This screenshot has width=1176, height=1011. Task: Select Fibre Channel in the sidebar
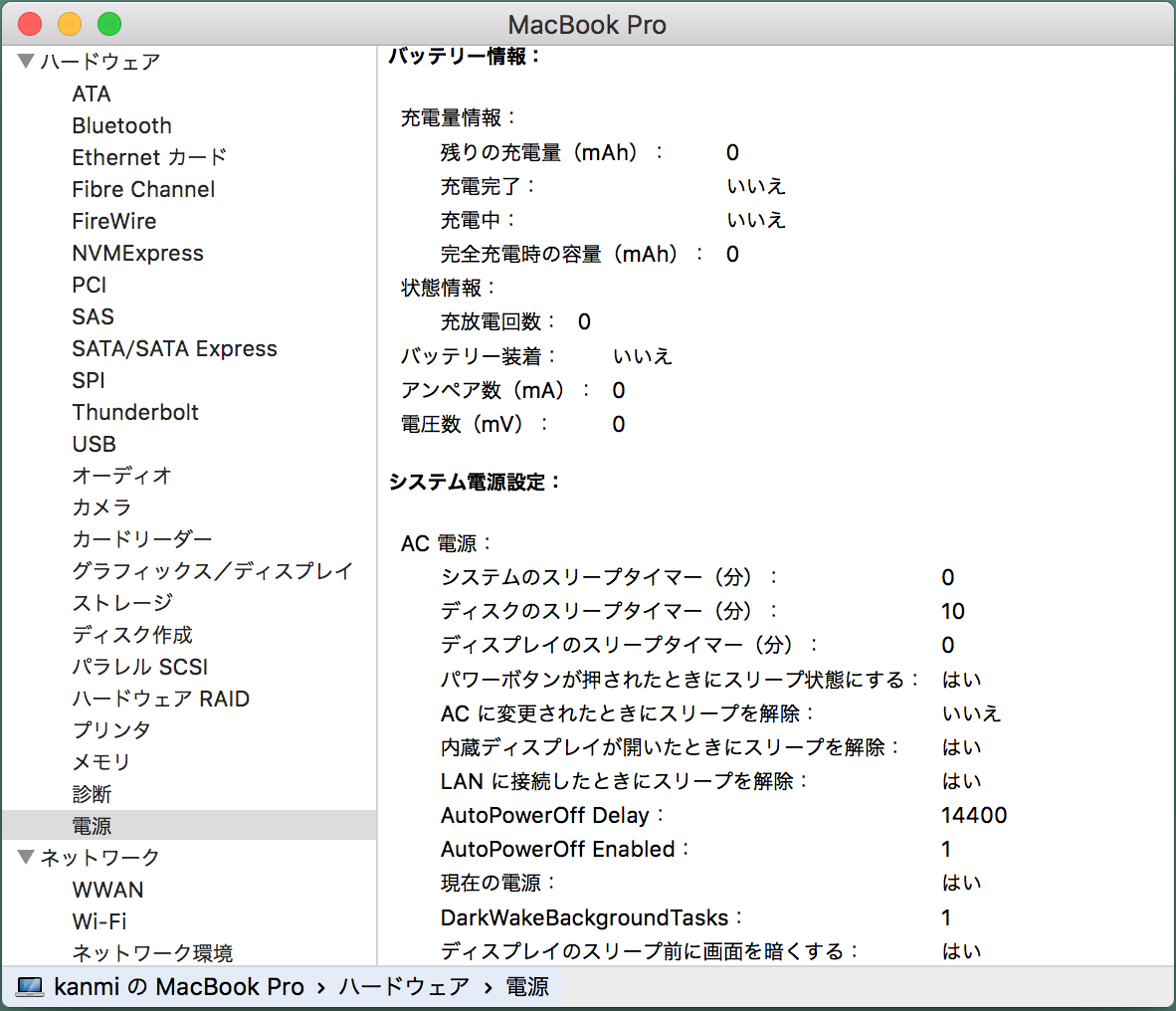pyautogui.click(x=143, y=189)
